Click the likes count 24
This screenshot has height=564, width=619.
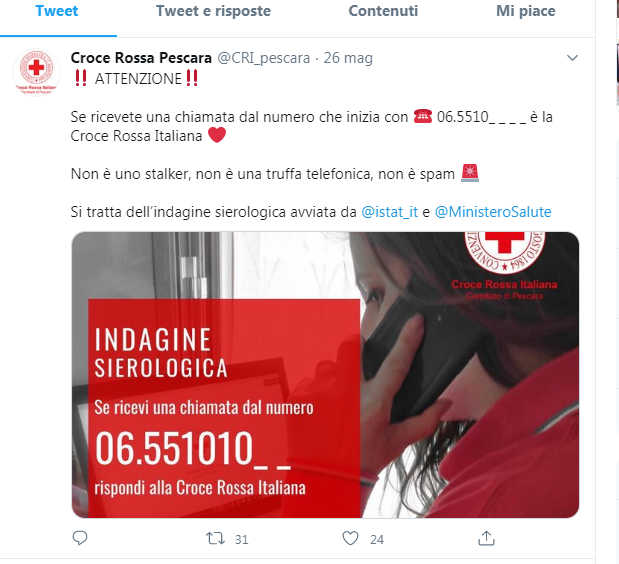coord(377,540)
